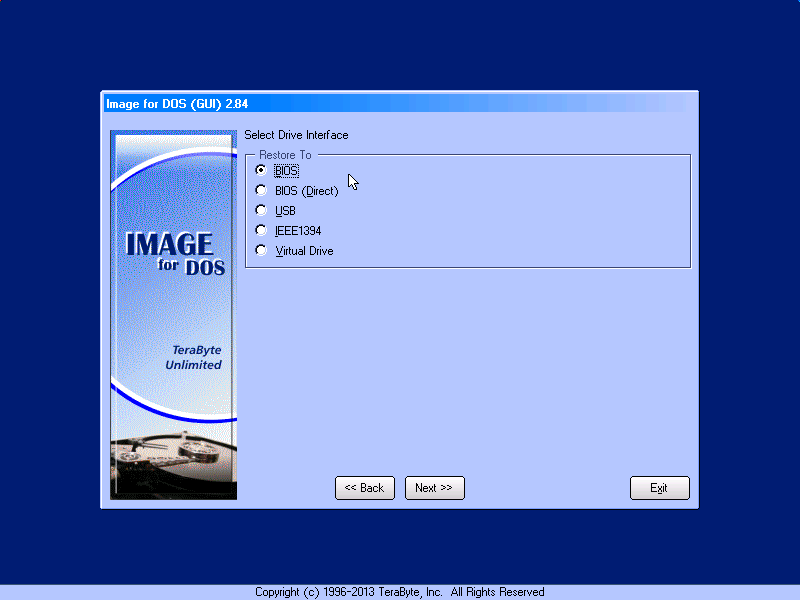The width and height of the screenshot is (800, 600).
Task: Click the white swirl at banner top
Action: [x=170, y=170]
